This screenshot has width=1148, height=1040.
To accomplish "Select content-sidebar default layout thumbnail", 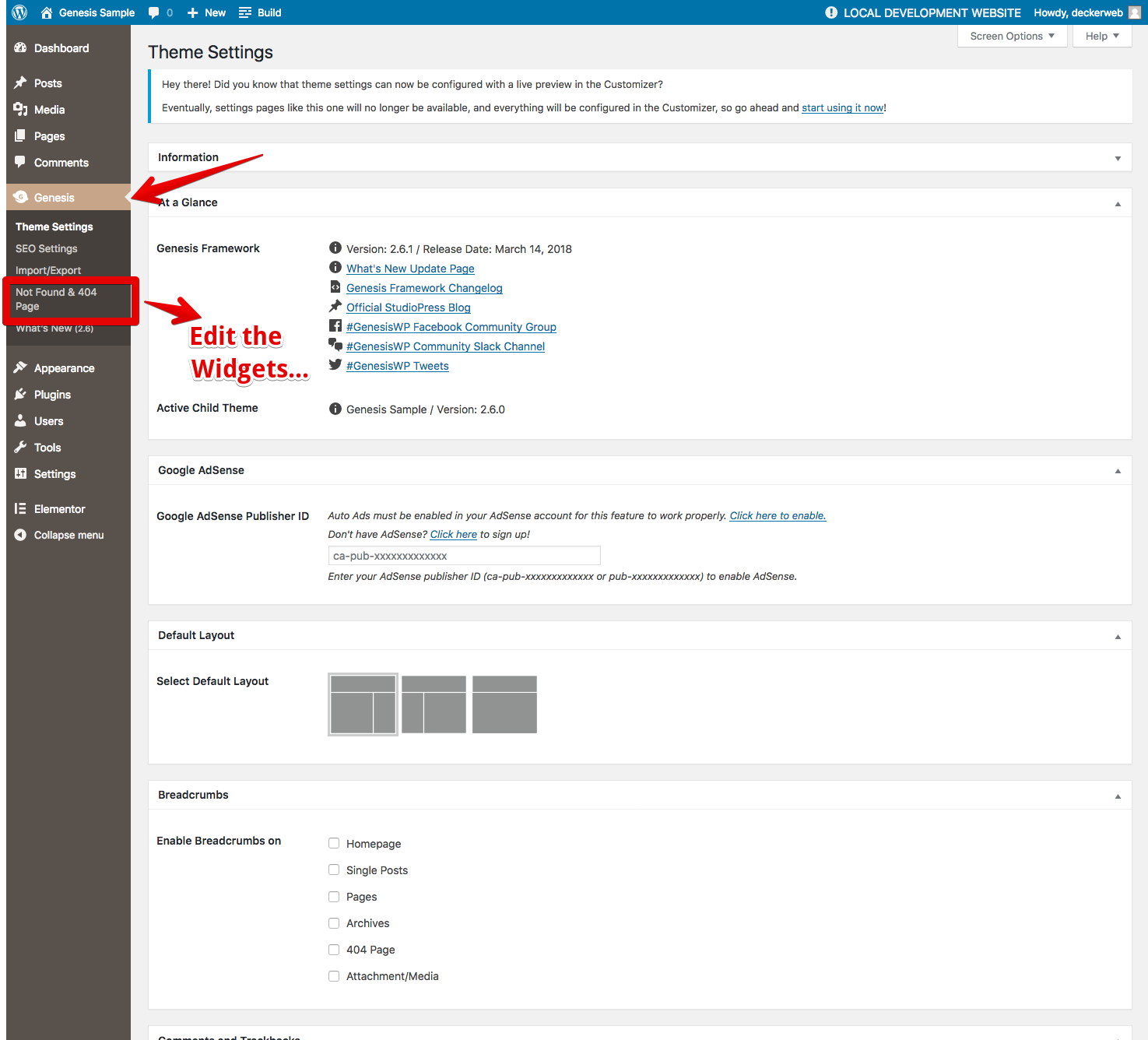I will (363, 704).
